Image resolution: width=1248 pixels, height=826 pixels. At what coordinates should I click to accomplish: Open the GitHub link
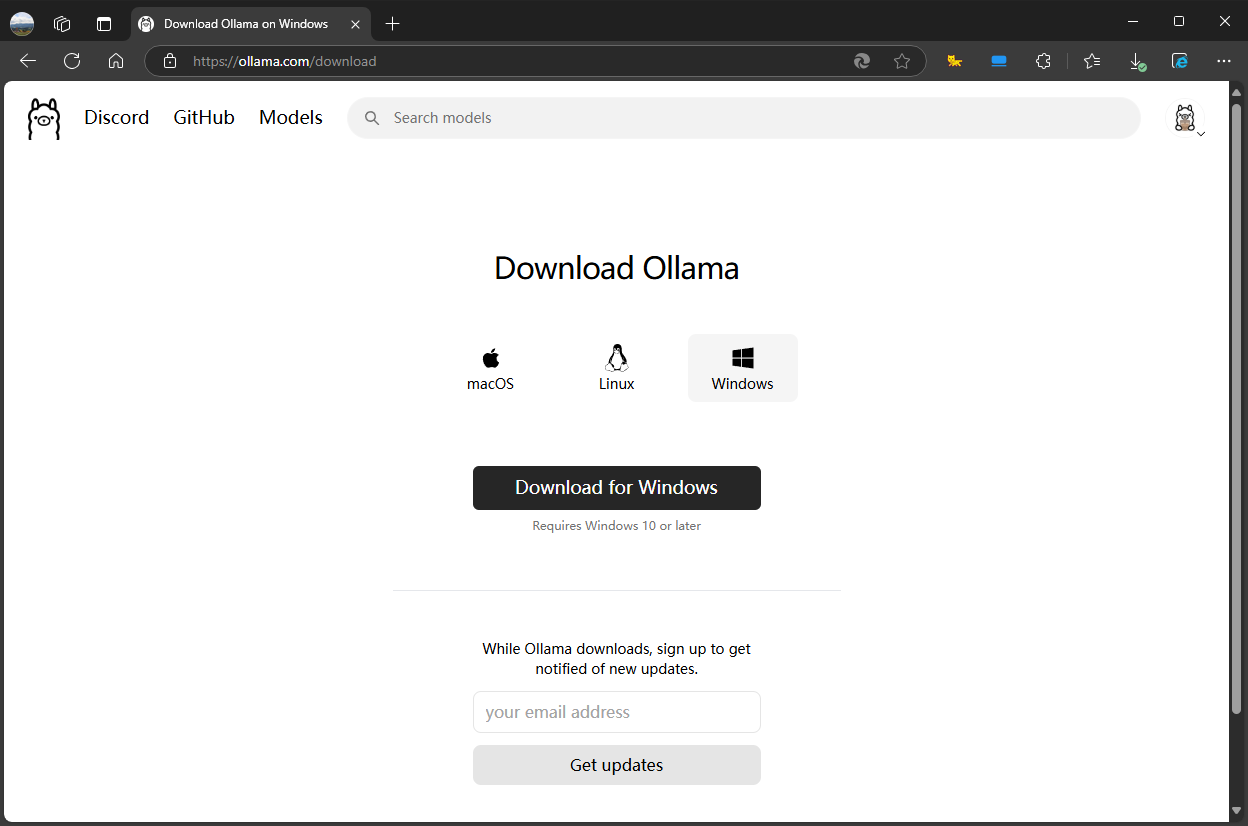204,118
